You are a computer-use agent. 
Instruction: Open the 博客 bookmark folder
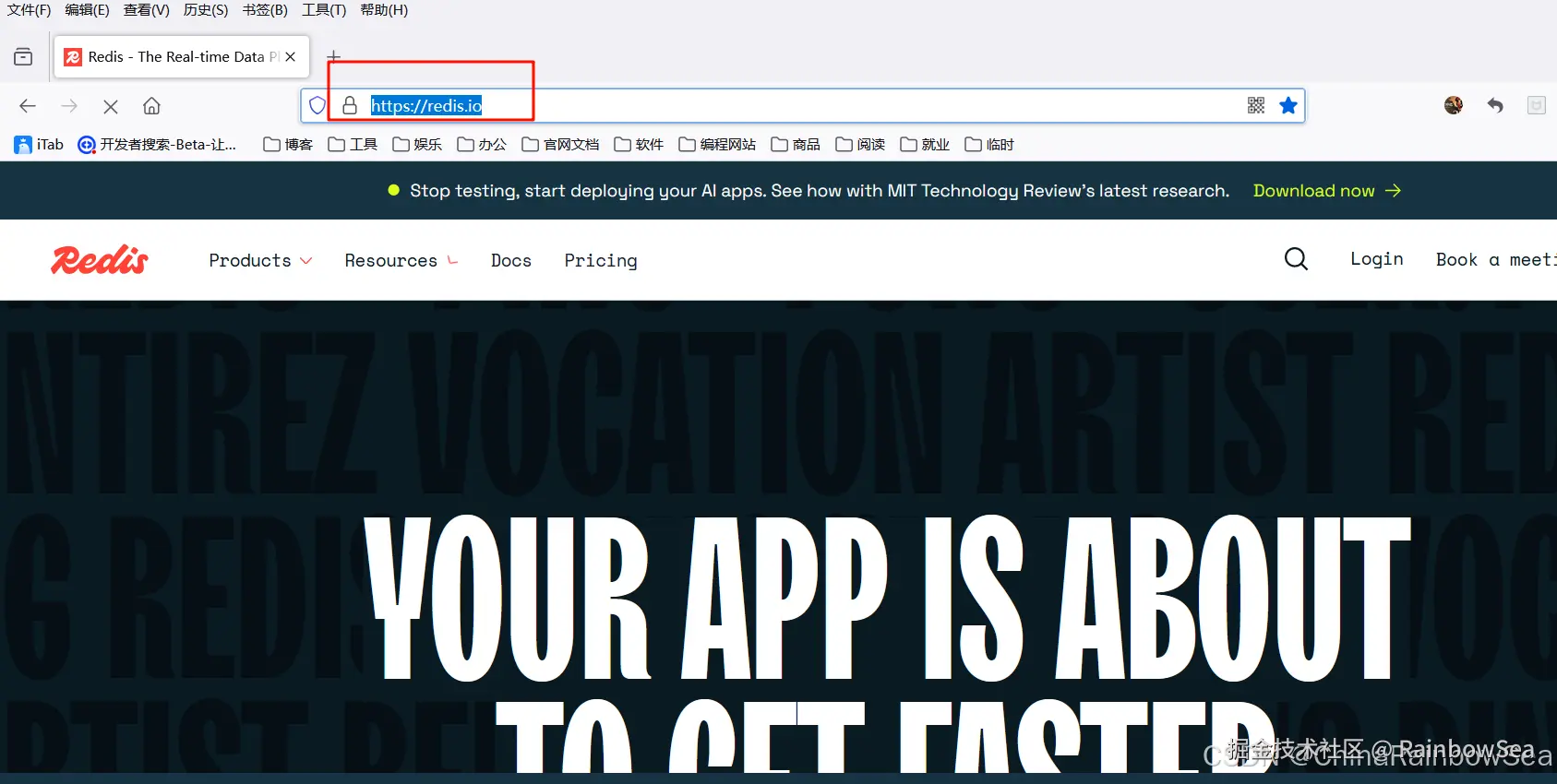pyautogui.click(x=288, y=145)
